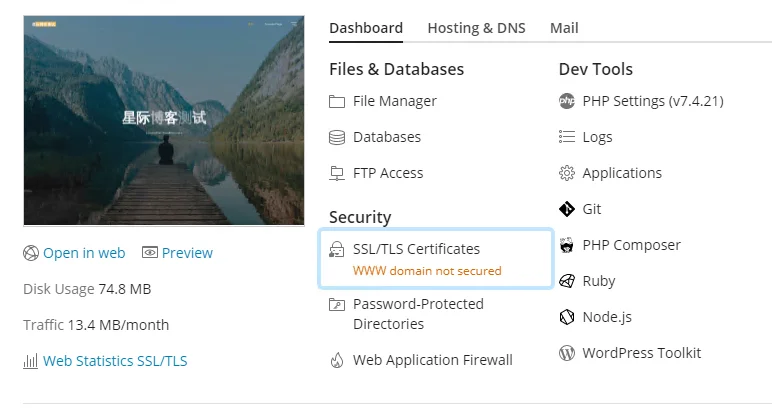Image resolution: width=781 pixels, height=411 pixels.
Task: Click the Node.js hexagon icon
Action: click(x=567, y=317)
